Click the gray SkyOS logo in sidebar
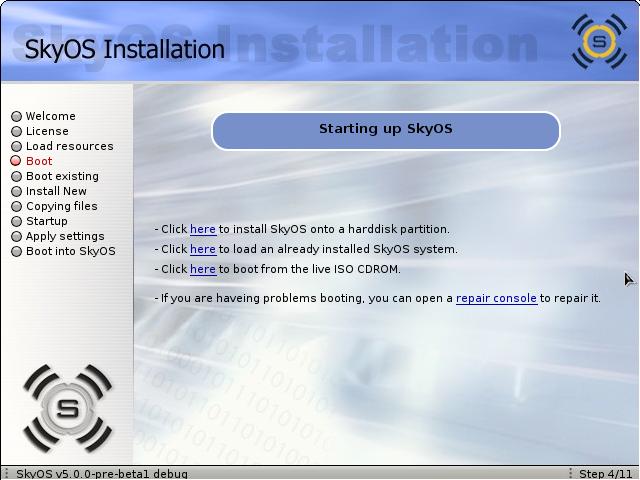The width and height of the screenshot is (640, 480). point(67,409)
